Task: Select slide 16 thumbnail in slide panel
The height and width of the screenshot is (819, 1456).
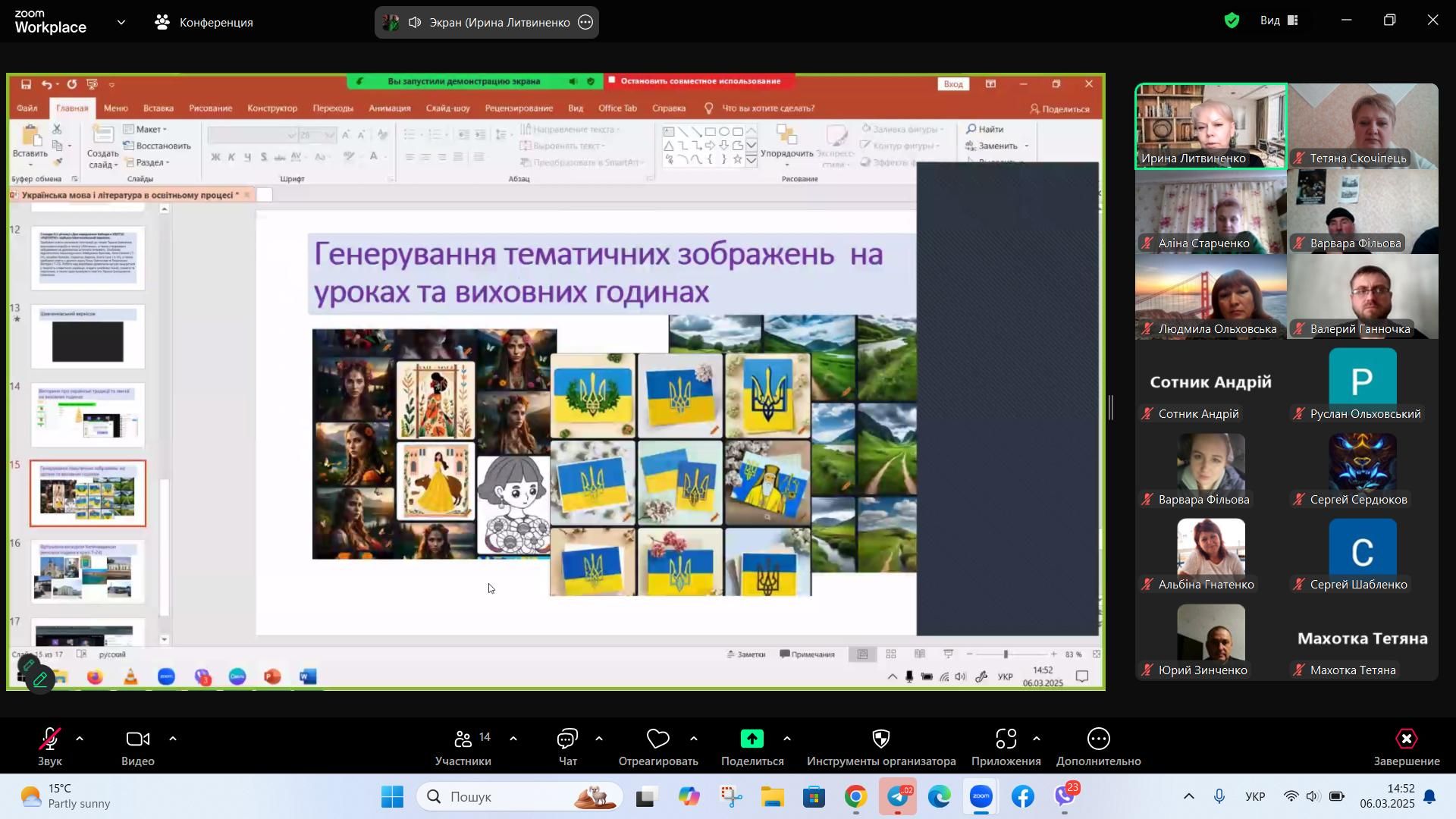Action: coord(88,571)
